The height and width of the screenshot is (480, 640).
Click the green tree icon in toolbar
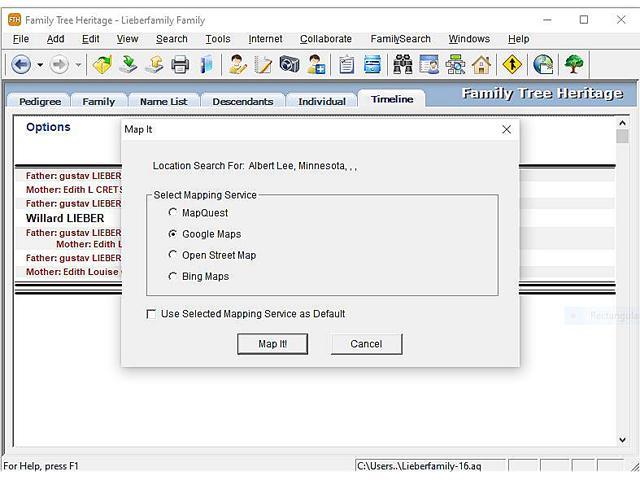pyautogui.click(x=574, y=65)
